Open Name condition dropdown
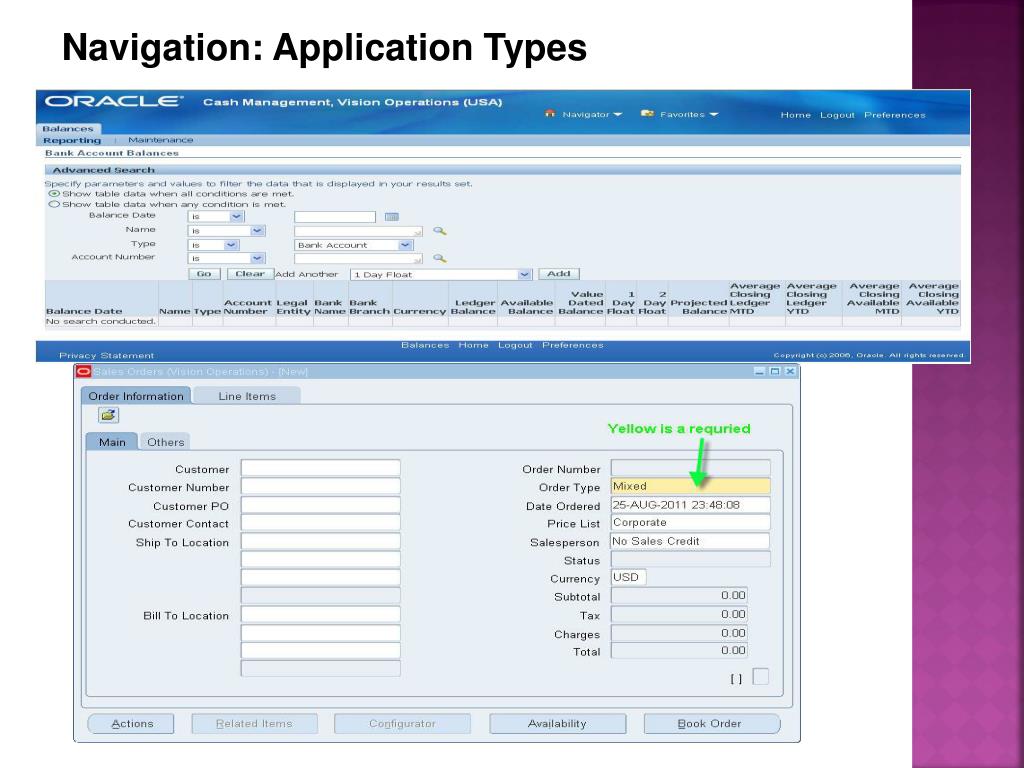 pyautogui.click(x=226, y=231)
